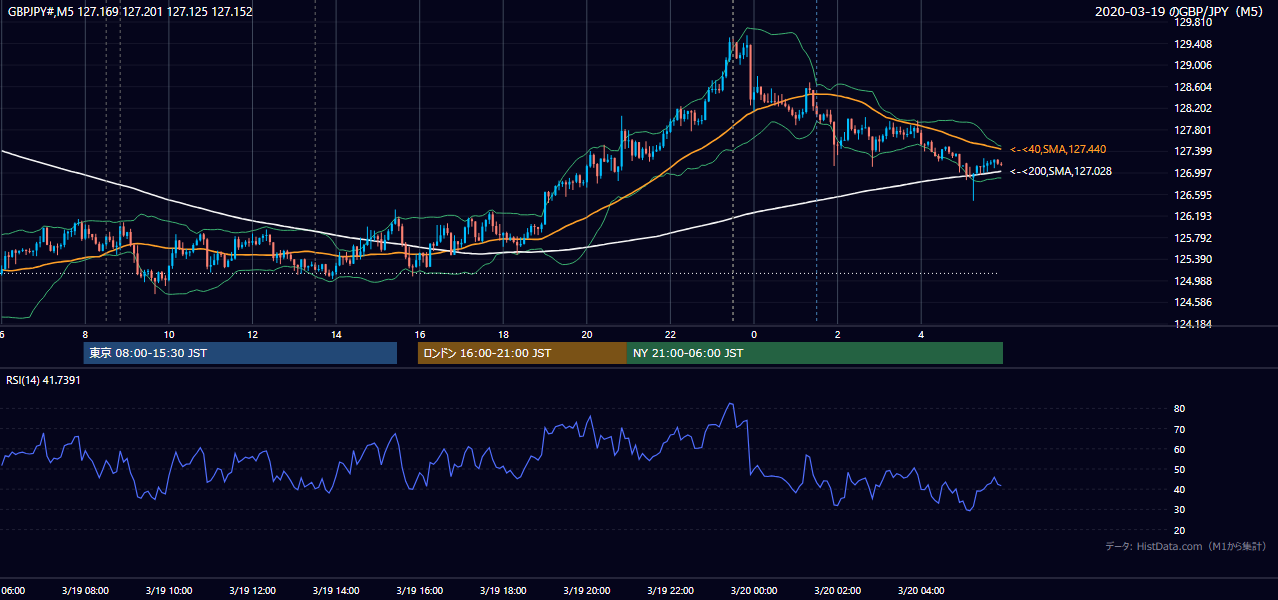Click price axis value 127.399

[1193, 151]
